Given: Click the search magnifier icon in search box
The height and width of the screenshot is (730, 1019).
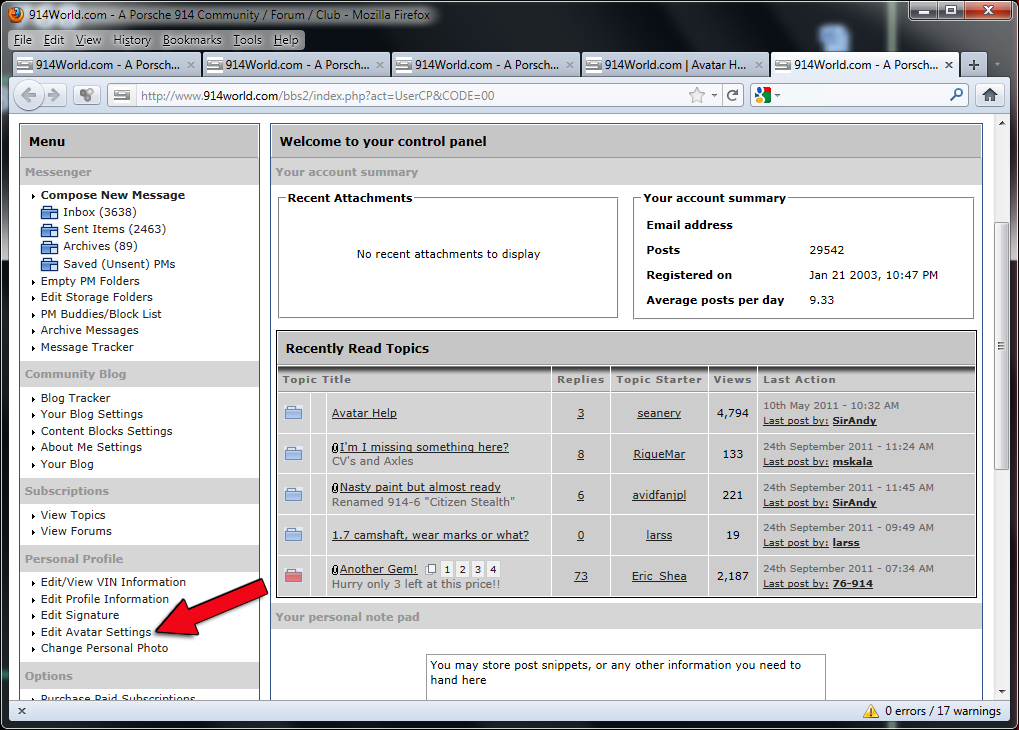Looking at the screenshot, I should [956, 95].
